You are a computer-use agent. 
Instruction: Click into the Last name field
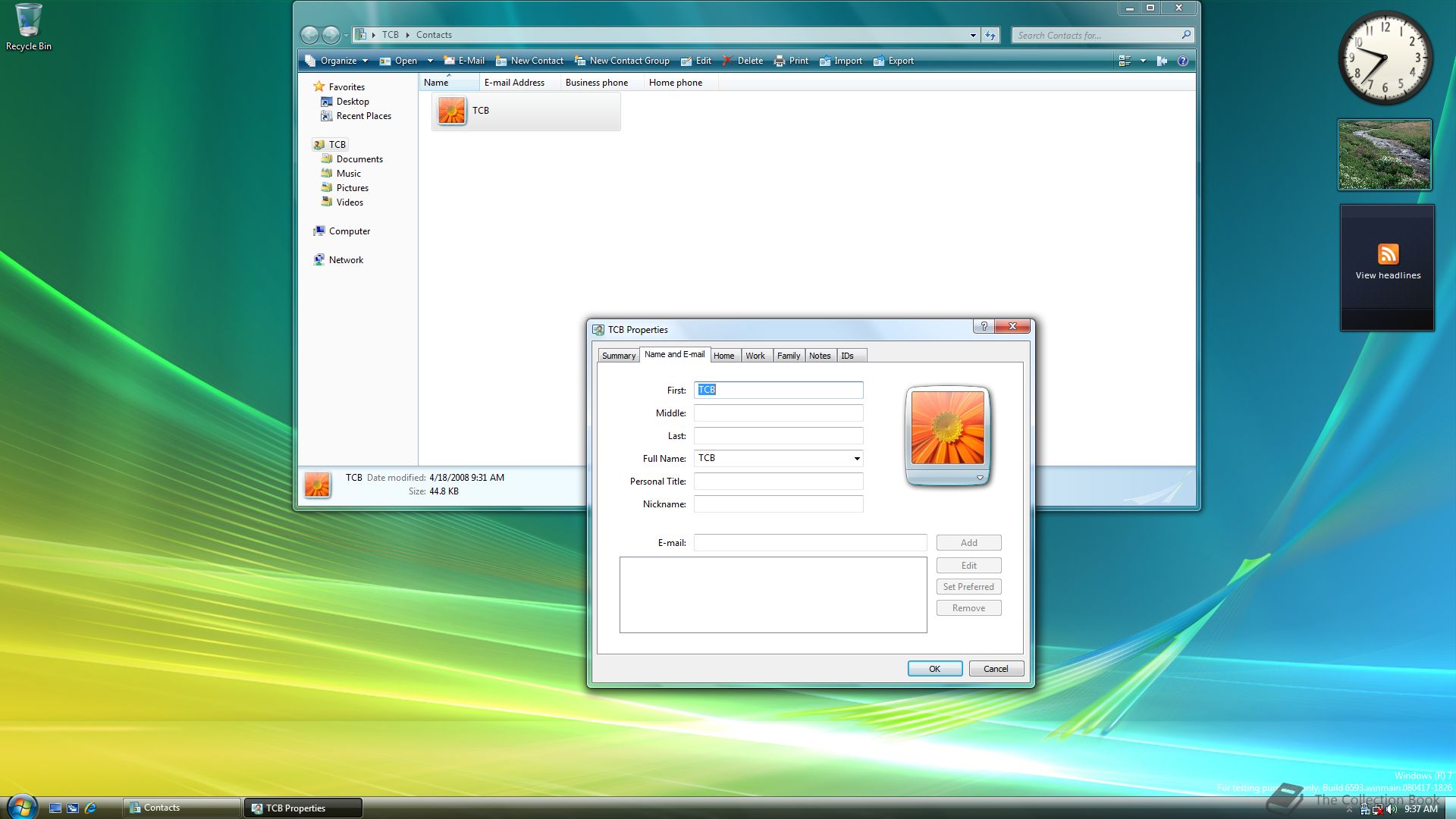[x=779, y=435]
